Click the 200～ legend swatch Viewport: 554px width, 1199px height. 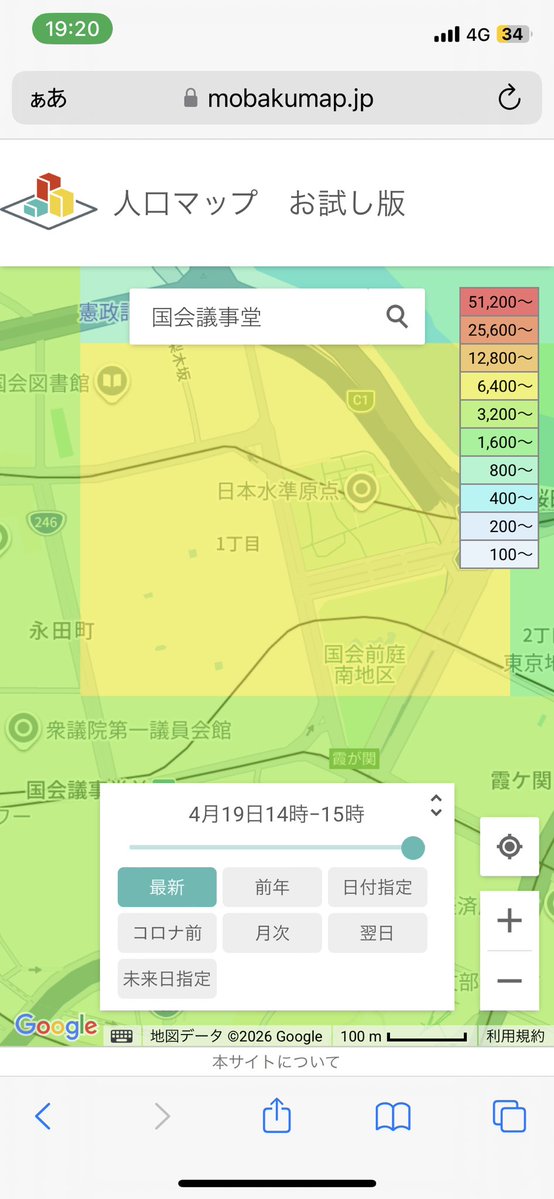click(499, 527)
